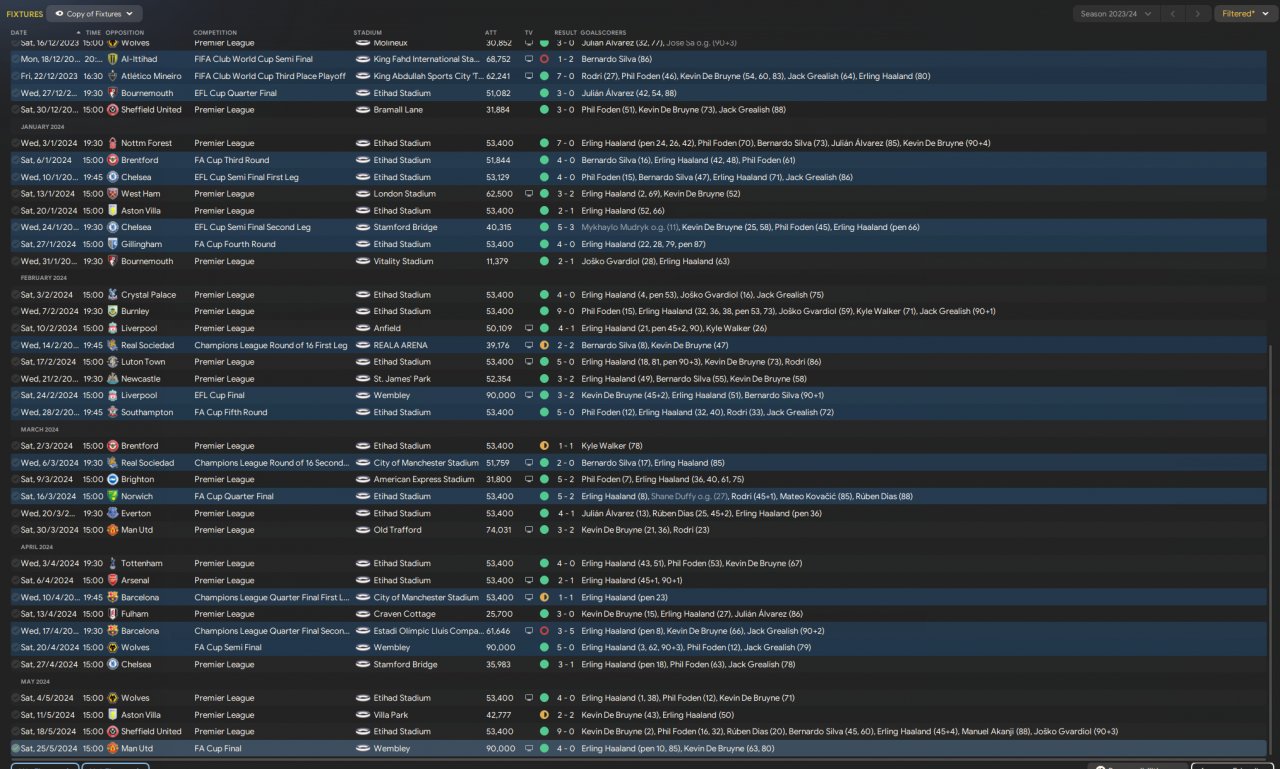Click the Brighton club badge
Screen dimensions: 1280x769
pyautogui.click(x=112, y=479)
